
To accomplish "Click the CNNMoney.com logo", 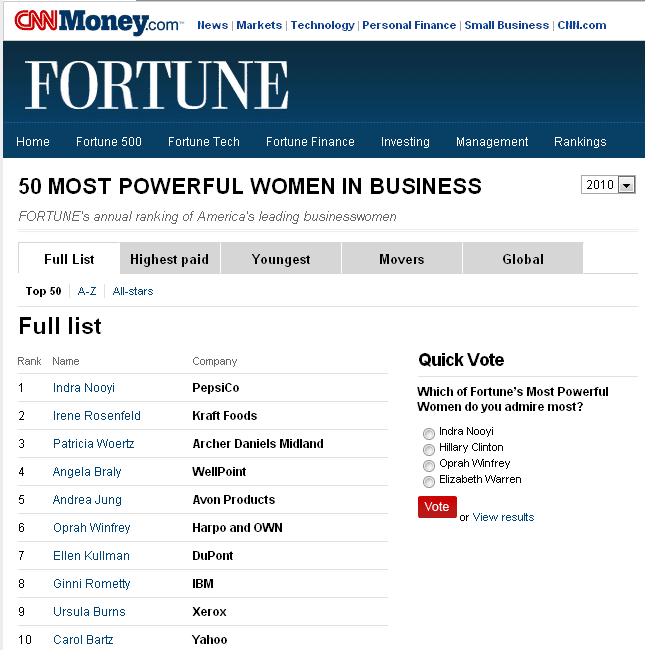I will (99, 22).
